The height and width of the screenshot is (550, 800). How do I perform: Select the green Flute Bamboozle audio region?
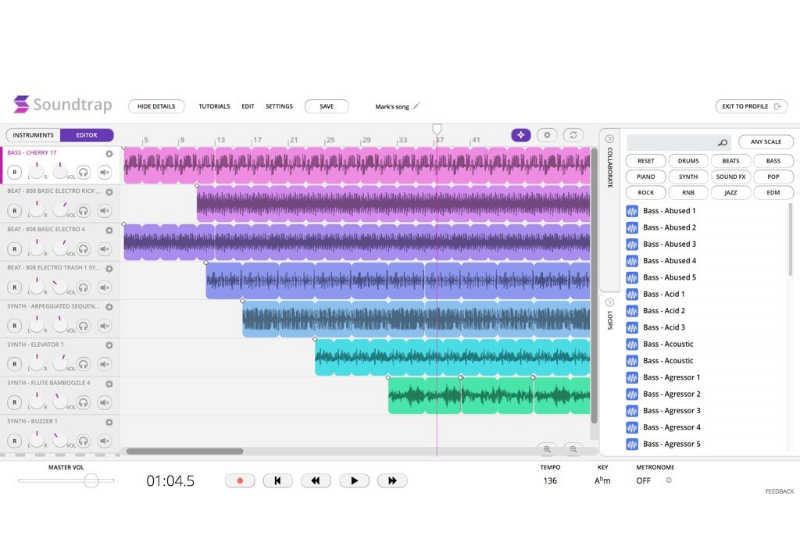point(489,395)
